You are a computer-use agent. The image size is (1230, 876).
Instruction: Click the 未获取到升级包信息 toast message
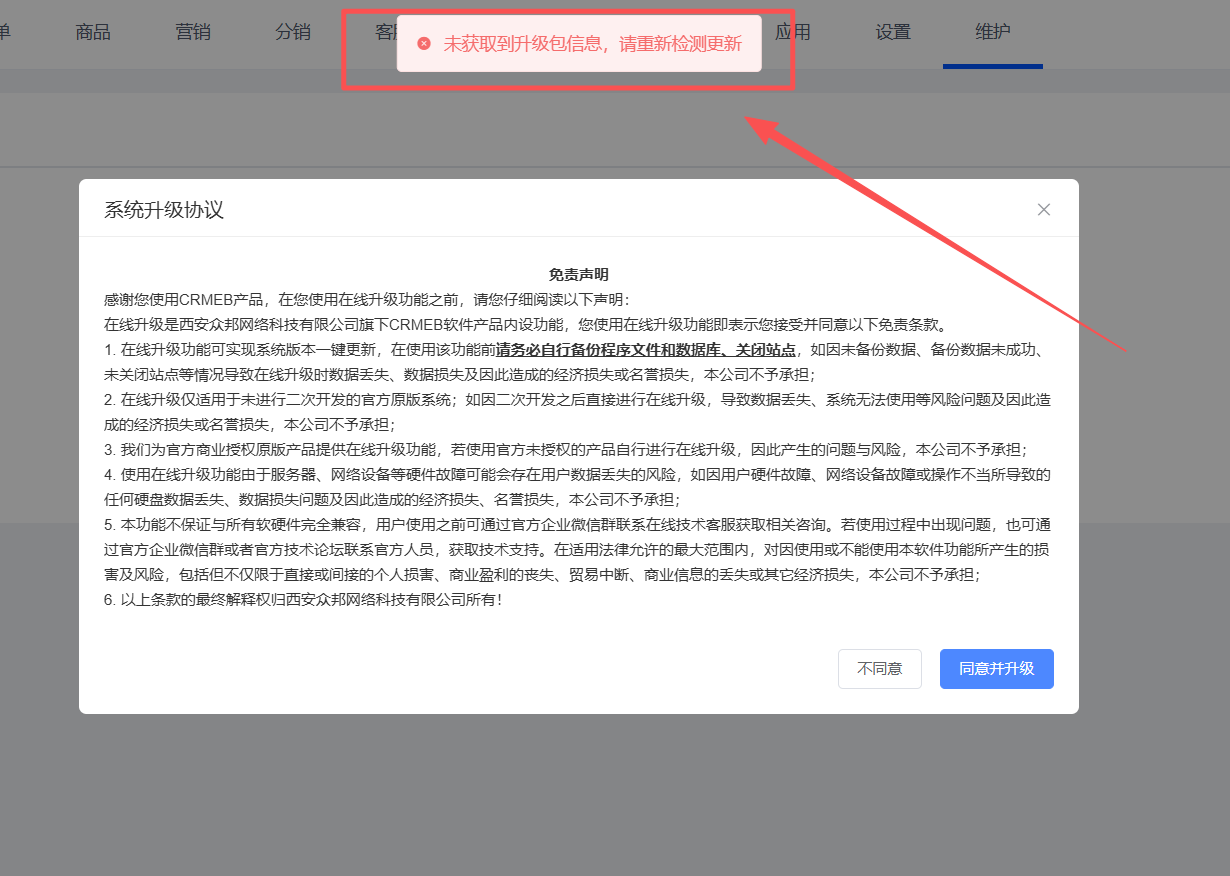pyautogui.click(x=592, y=44)
